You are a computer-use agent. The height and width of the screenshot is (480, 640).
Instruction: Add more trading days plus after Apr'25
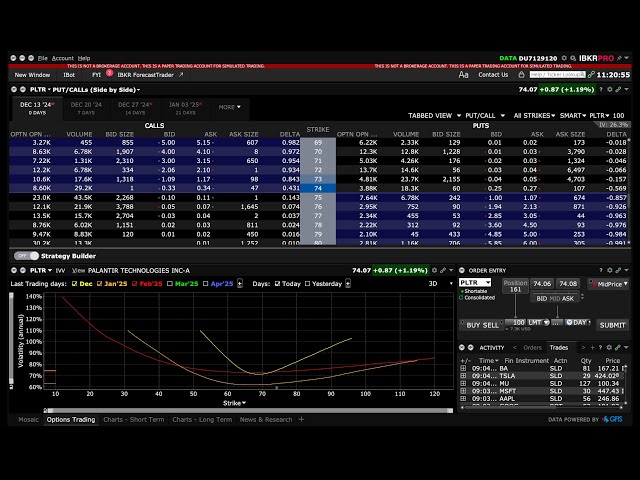point(240,284)
